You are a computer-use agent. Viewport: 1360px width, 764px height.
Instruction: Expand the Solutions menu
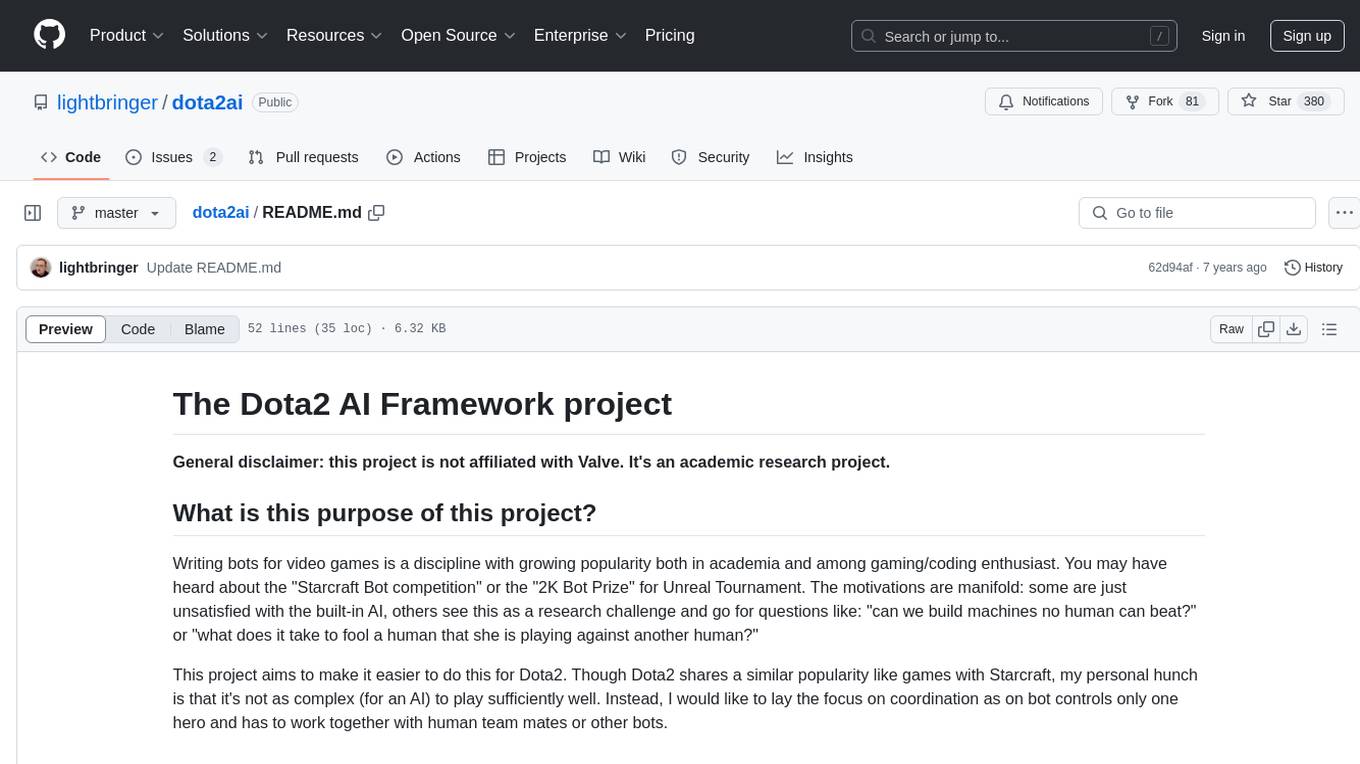click(225, 35)
